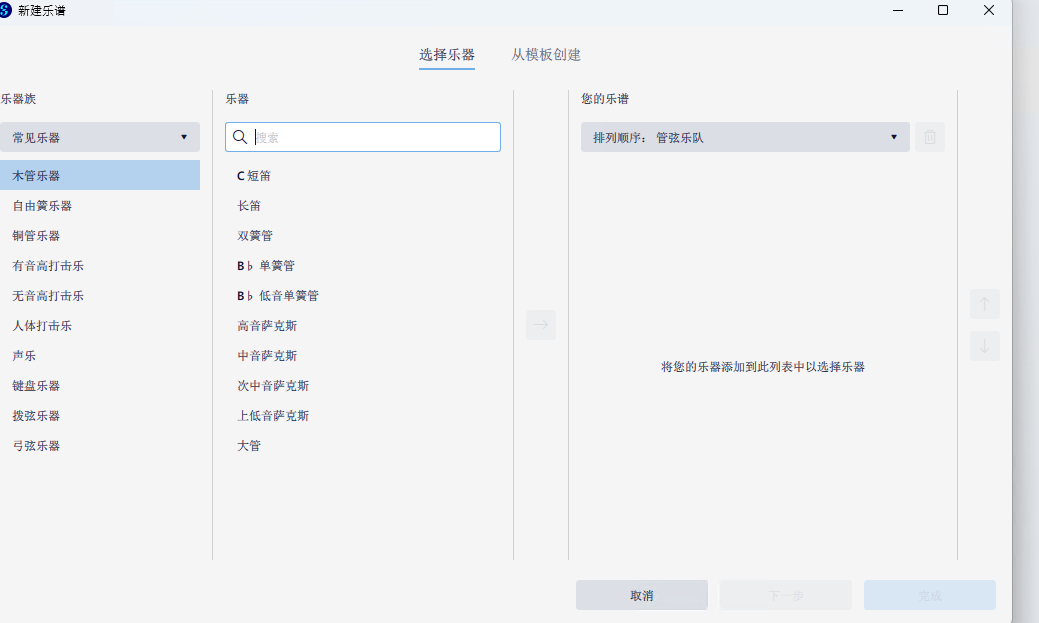
Task: Select the 键盘乐器 family
Action: click(99, 386)
